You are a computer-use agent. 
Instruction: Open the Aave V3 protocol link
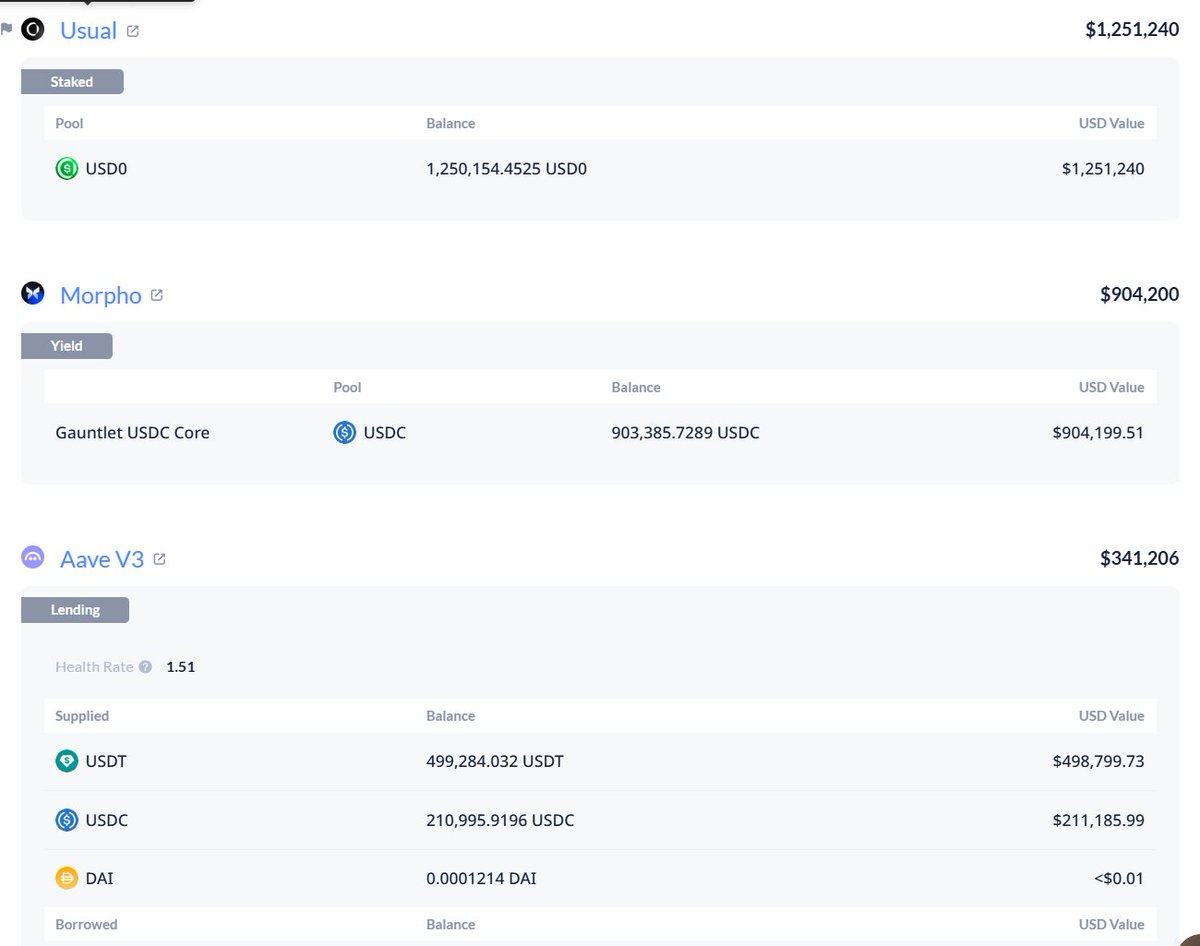coord(102,559)
